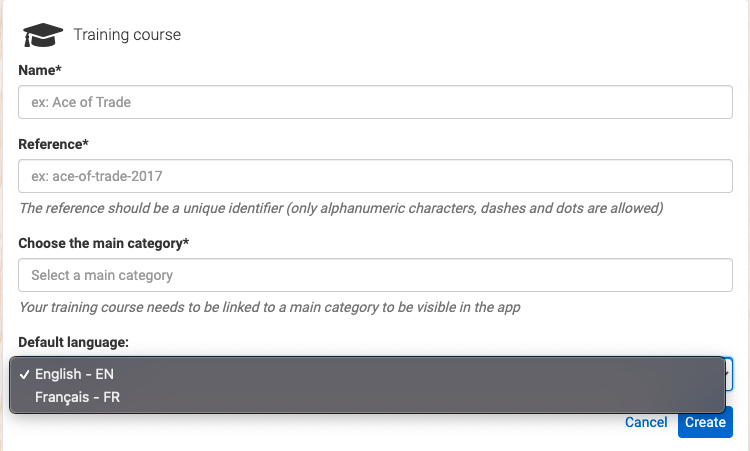Image resolution: width=750 pixels, height=451 pixels.
Task: Click the asterisk after main category label
Action: [186, 241]
